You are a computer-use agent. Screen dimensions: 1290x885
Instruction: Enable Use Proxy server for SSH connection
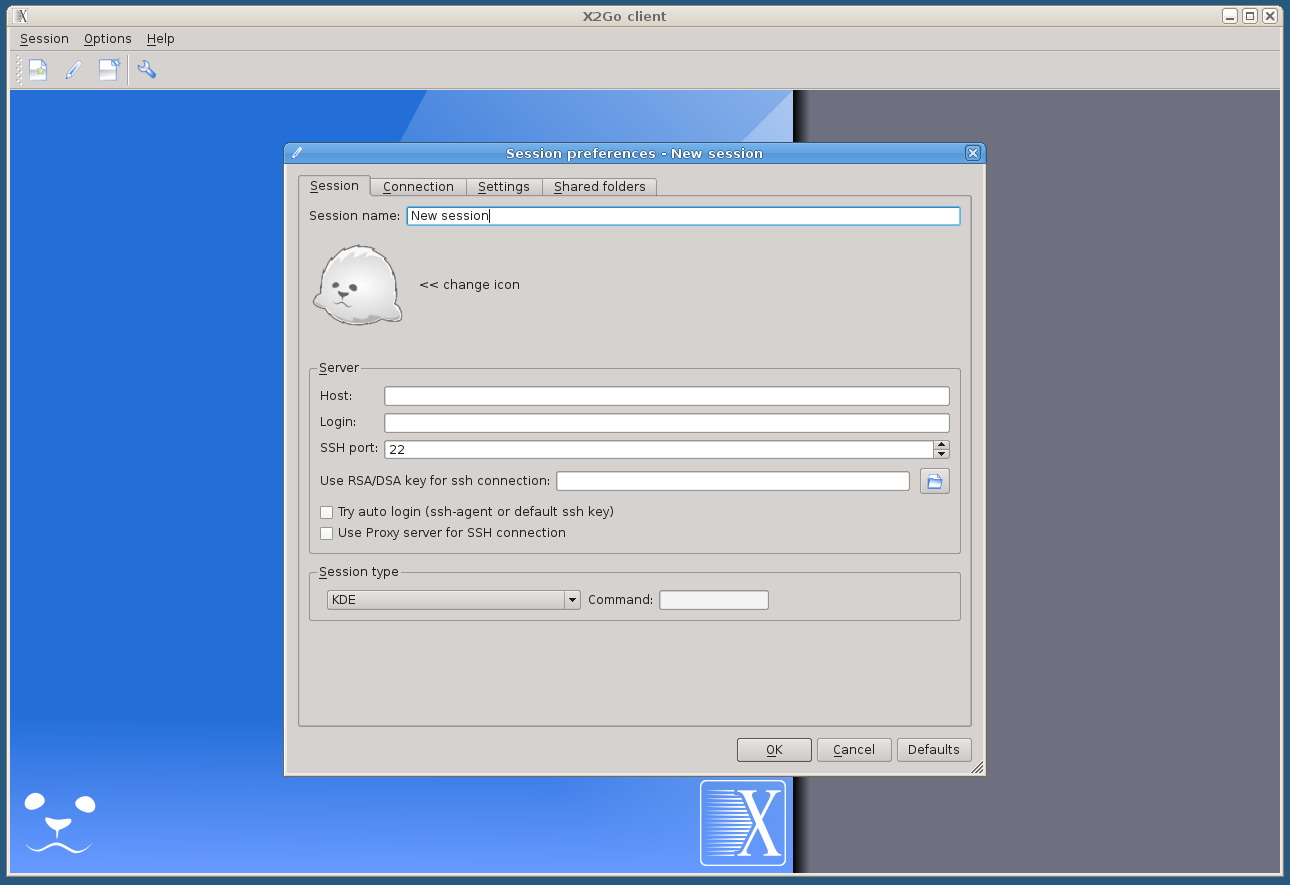[326, 533]
